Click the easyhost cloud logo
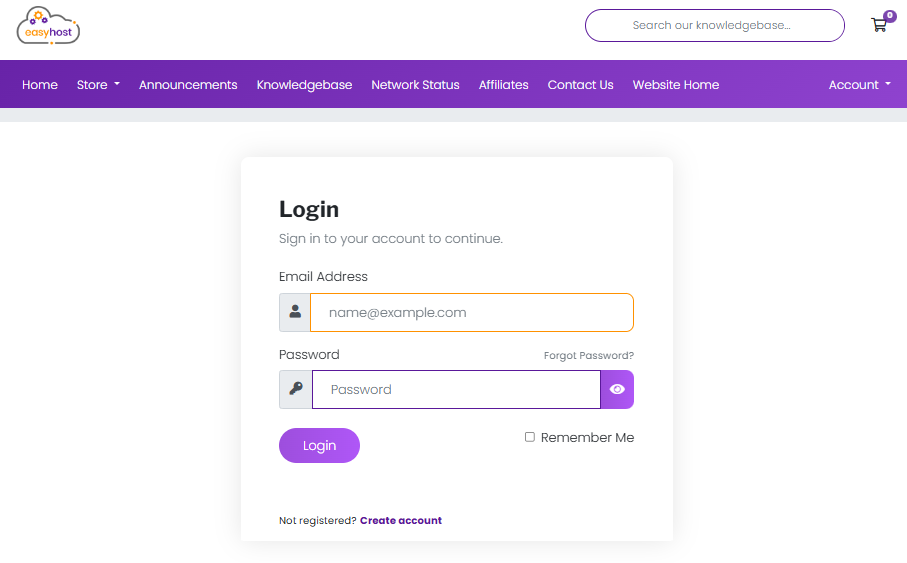 click(x=48, y=26)
